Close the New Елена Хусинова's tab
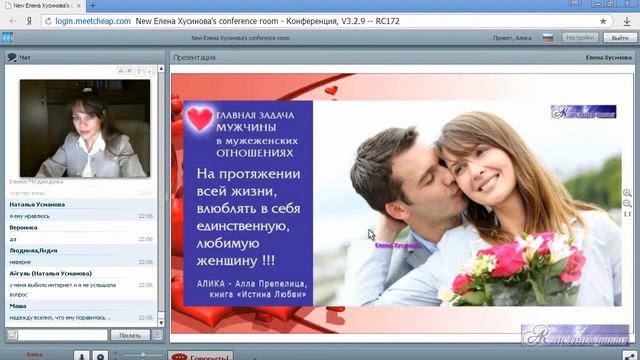This screenshot has width=640, height=360. click(79, 6)
